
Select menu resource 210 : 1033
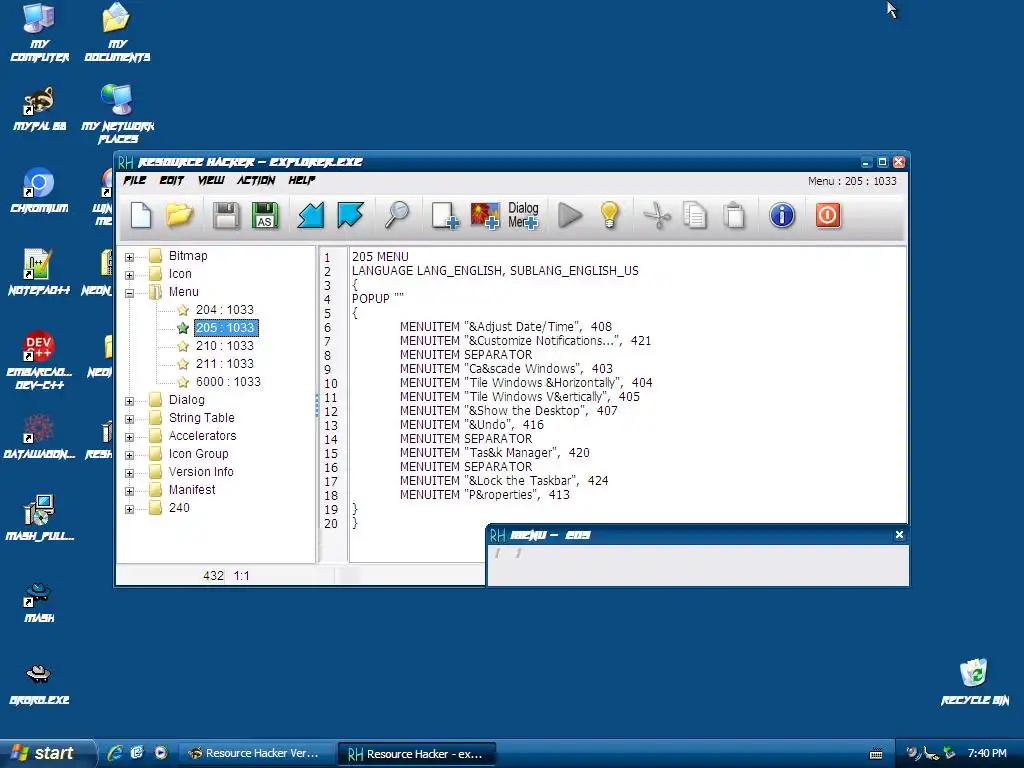[x=225, y=345]
